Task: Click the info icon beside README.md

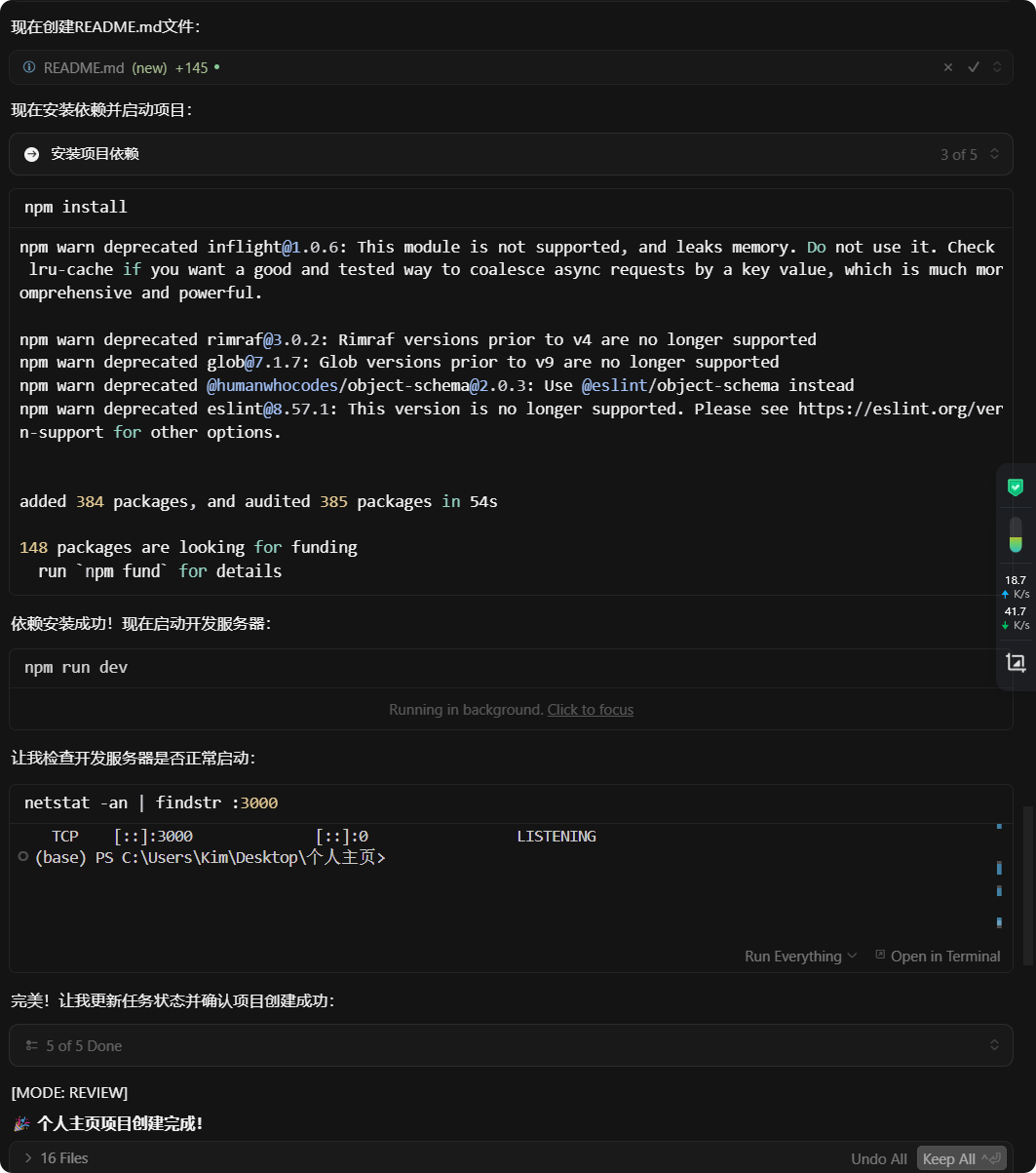Action: 29,67
